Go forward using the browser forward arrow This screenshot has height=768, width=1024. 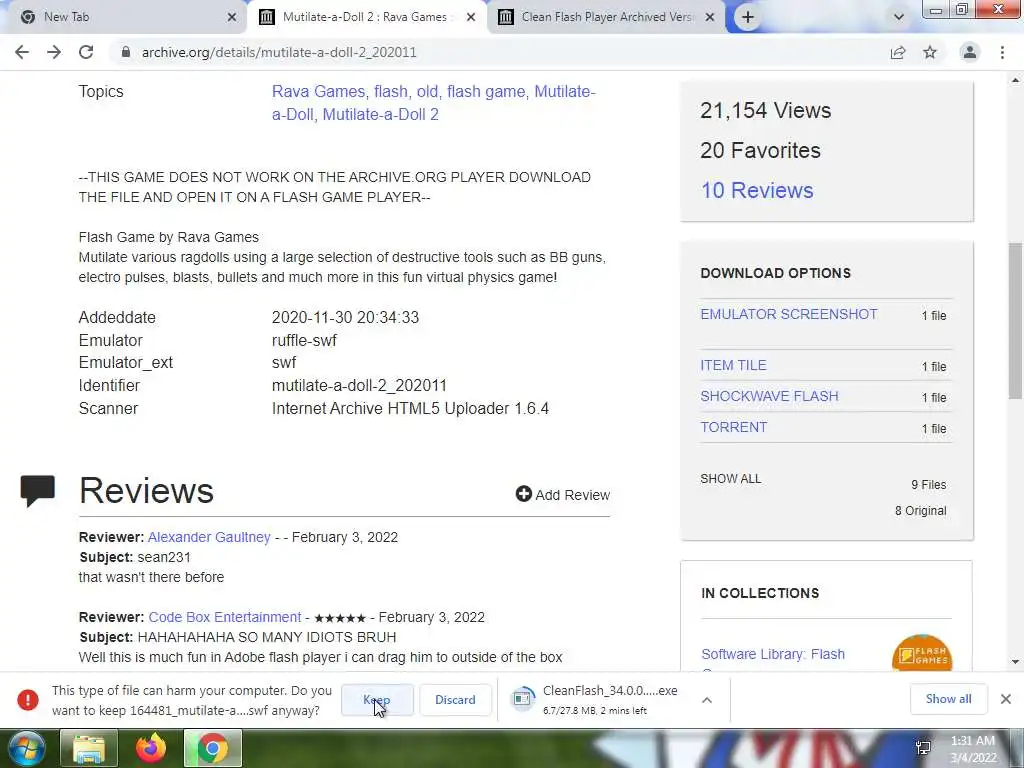pos(54,52)
